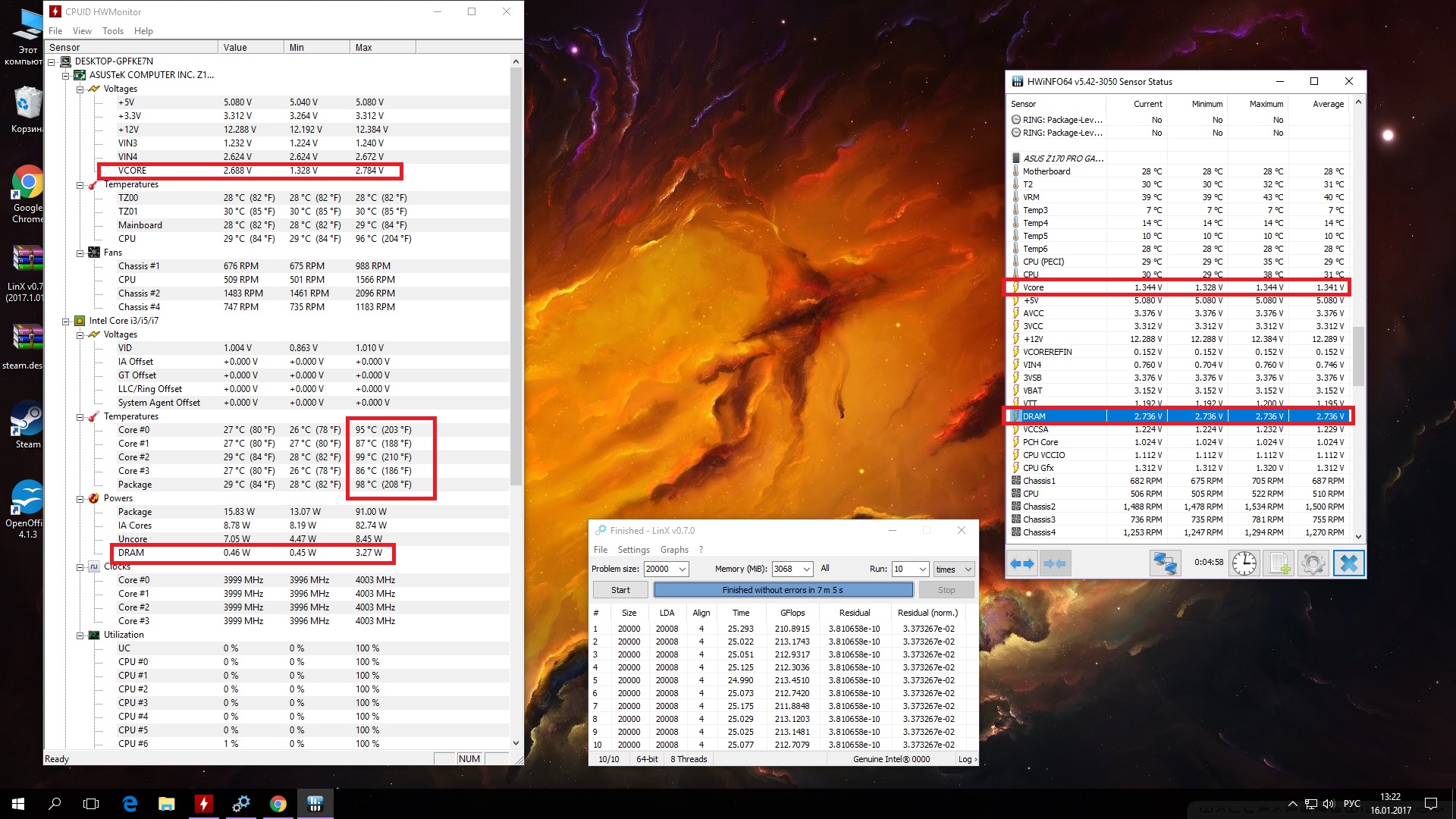1456x819 pixels.
Task: Collapse the Fans tree node
Action: click(80, 253)
